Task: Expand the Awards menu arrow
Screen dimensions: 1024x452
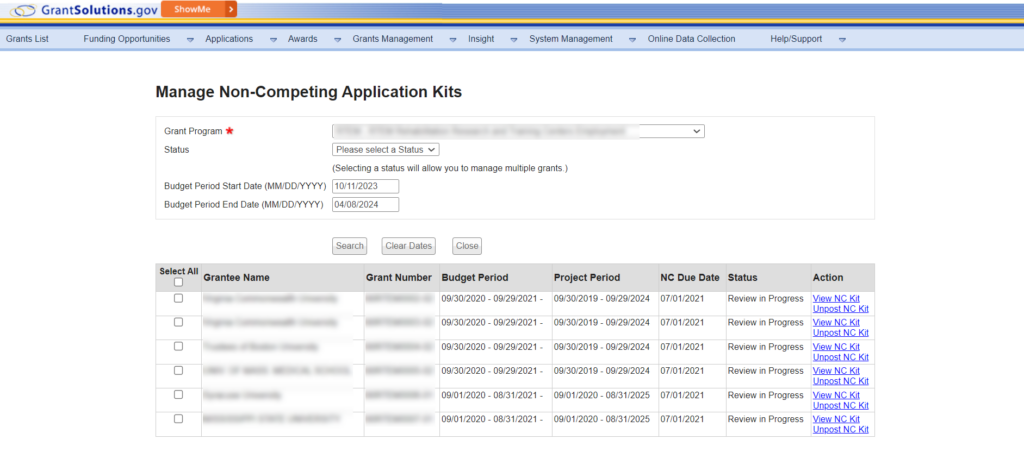Action: click(337, 40)
